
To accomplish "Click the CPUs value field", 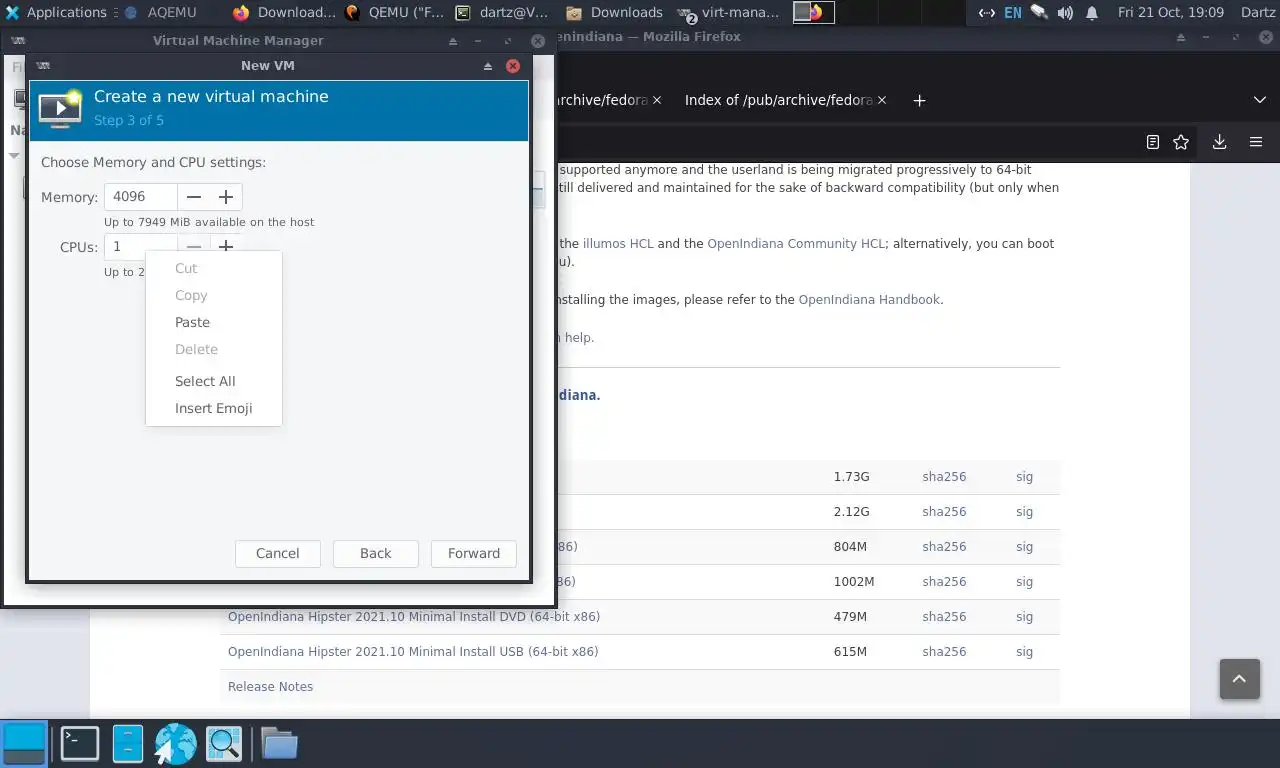I will (x=141, y=246).
